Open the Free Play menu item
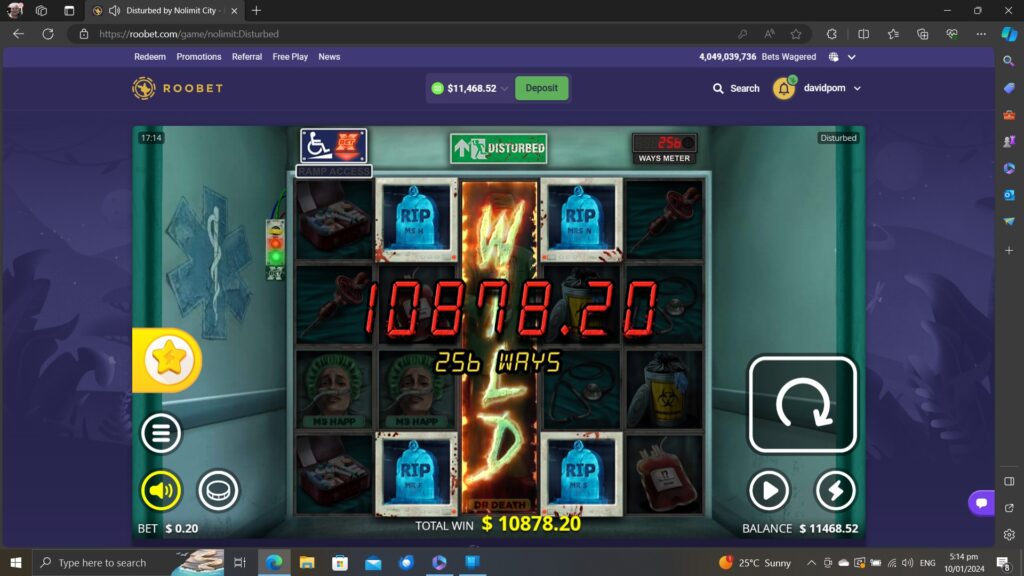The width and height of the screenshot is (1024, 576). 290,57
